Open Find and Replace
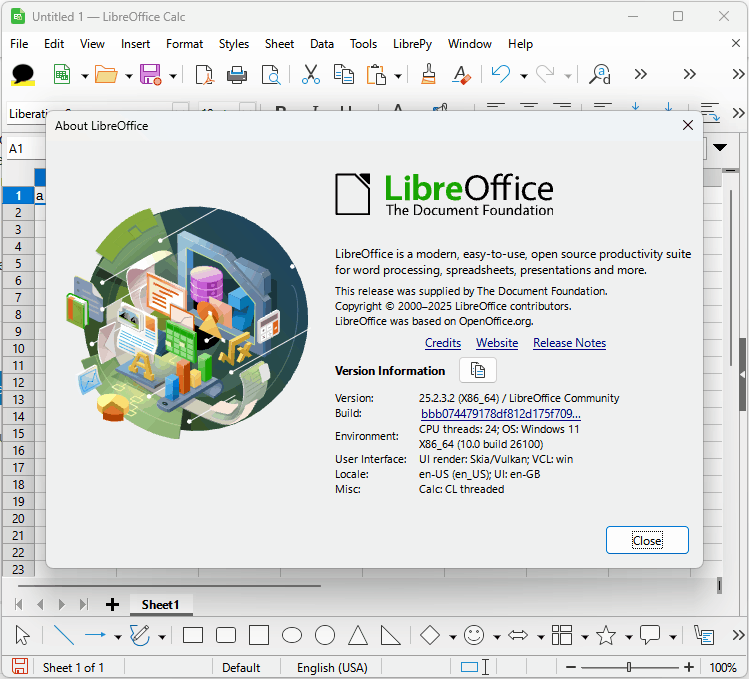The width and height of the screenshot is (749, 679). tap(599, 75)
